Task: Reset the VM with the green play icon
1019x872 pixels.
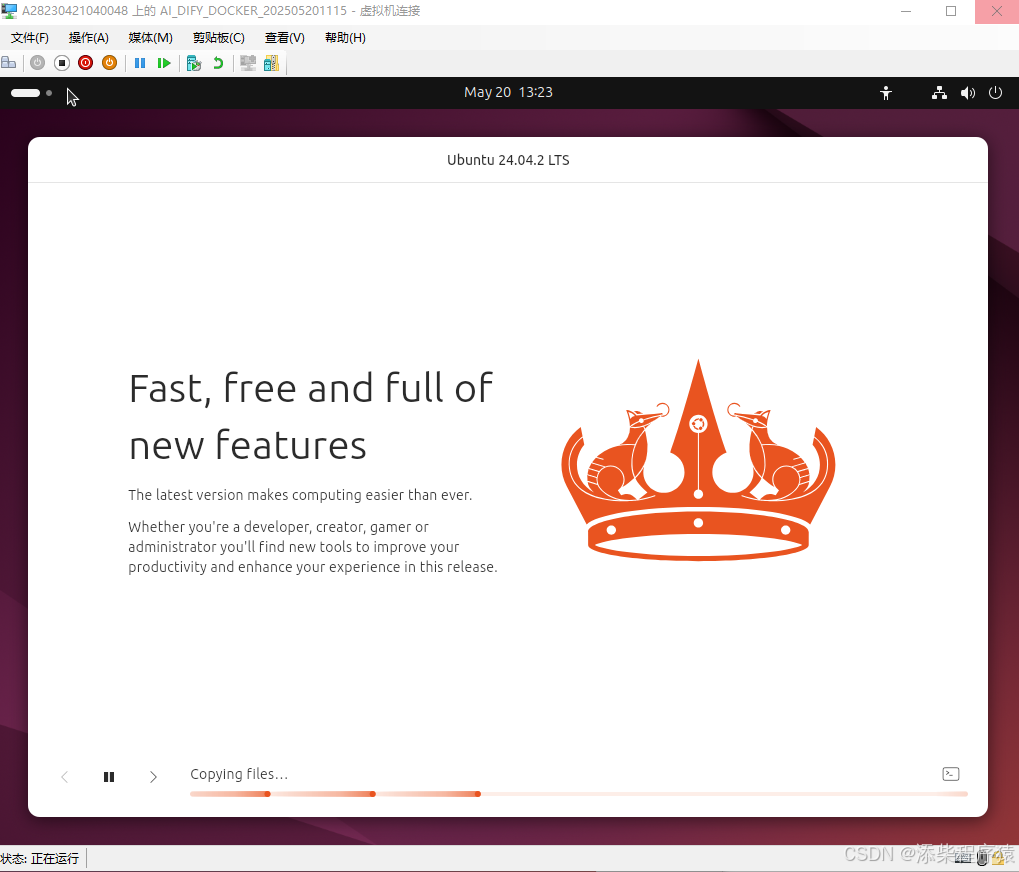Action: [164, 63]
